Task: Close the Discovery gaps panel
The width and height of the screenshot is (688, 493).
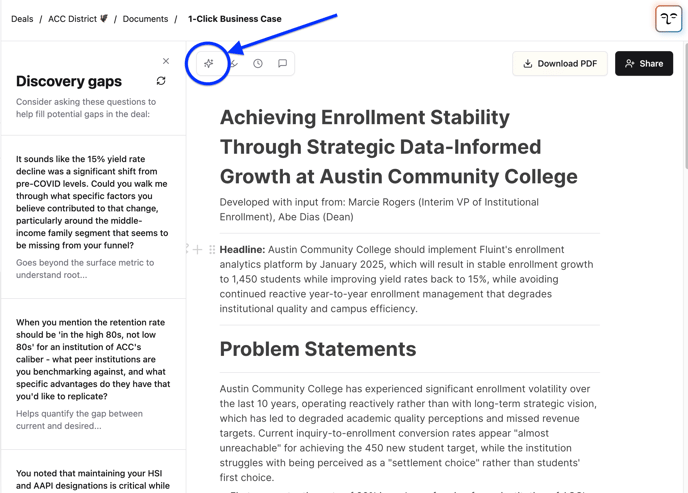Action: [x=166, y=61]
